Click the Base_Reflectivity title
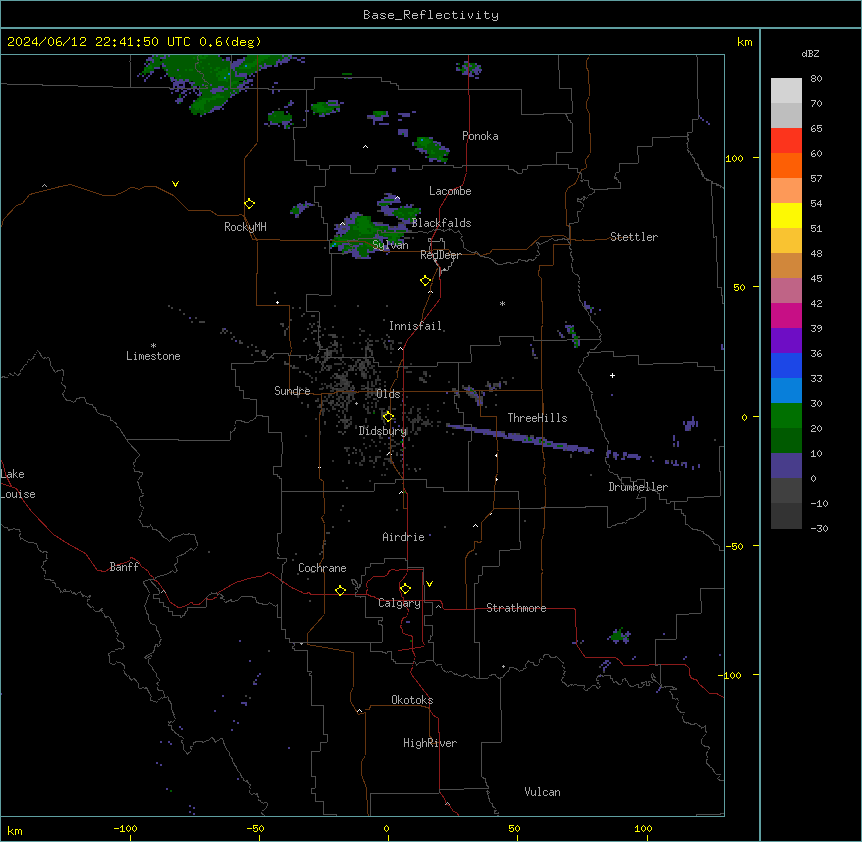Image resolution: width=862 pixels, height=842 pixels. click(x=431, y=15)
